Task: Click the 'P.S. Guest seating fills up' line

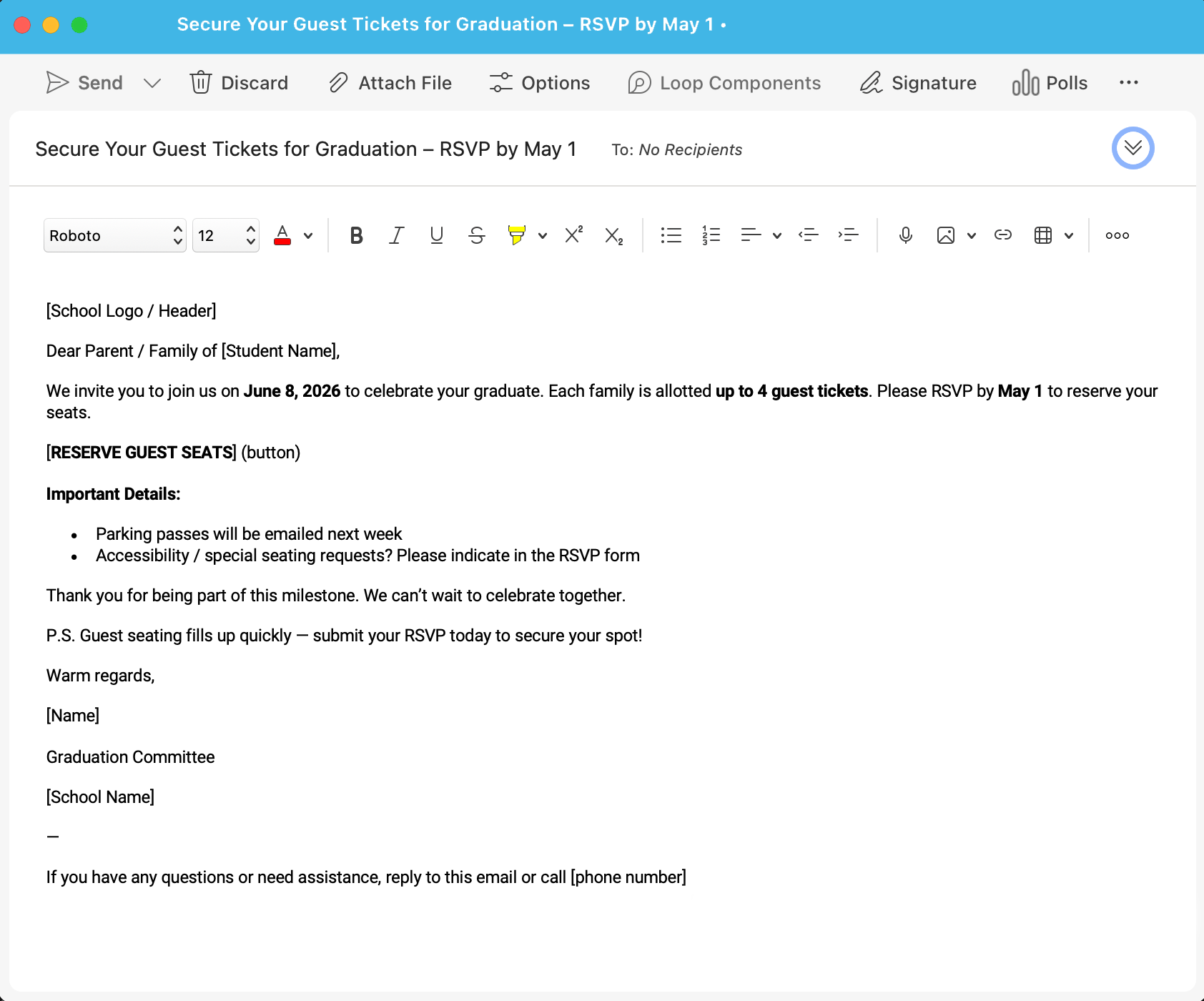Action: click(344, 636)
